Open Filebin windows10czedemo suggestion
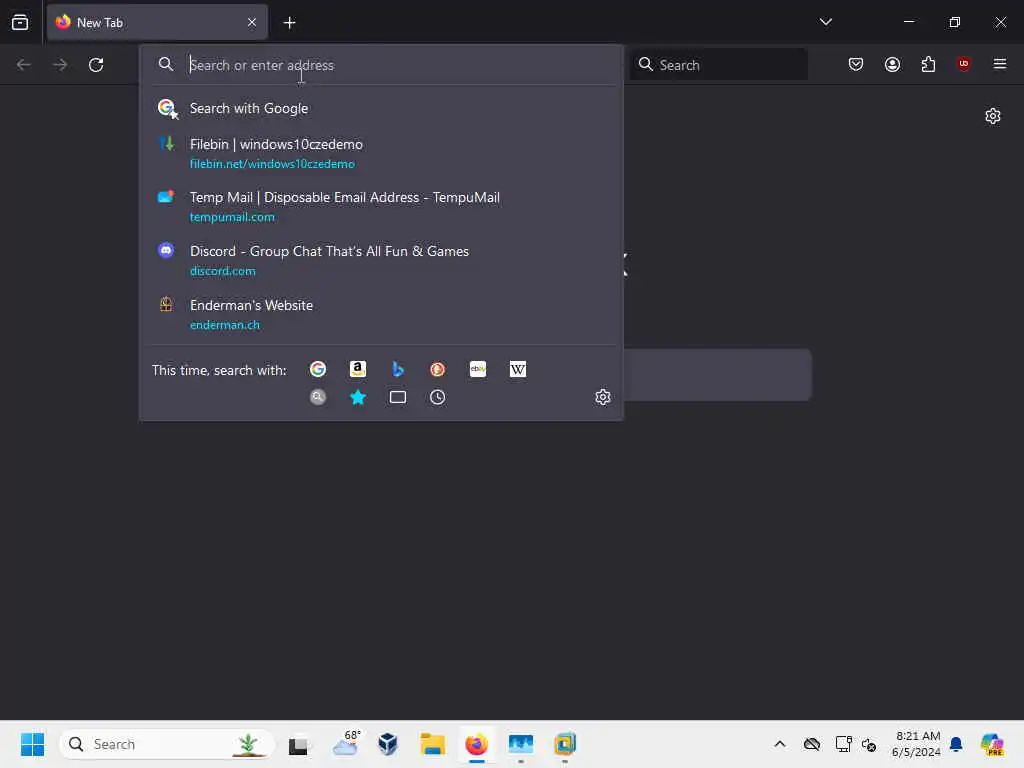This screenshot has width=1024, height=768. pos(381,153)
